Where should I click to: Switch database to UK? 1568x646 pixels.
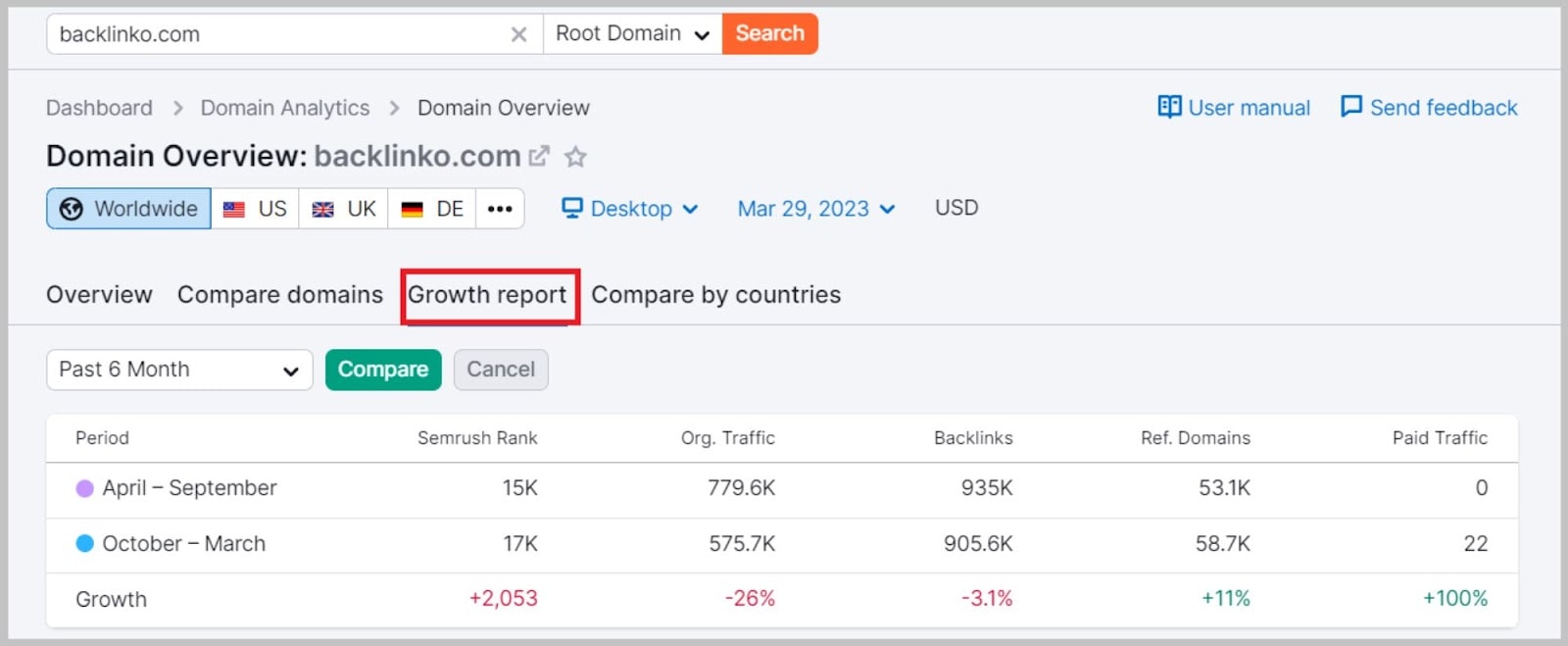click(344, 209)
